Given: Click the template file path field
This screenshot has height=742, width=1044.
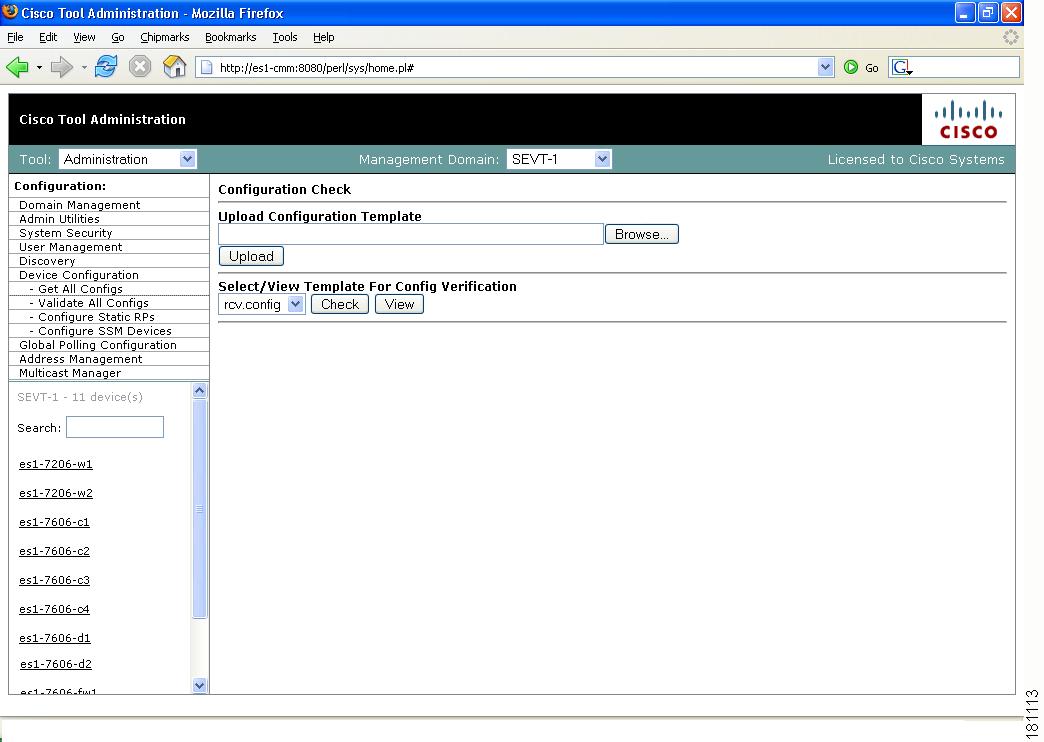Looking at the screenshot, I should tap(411, 234).
